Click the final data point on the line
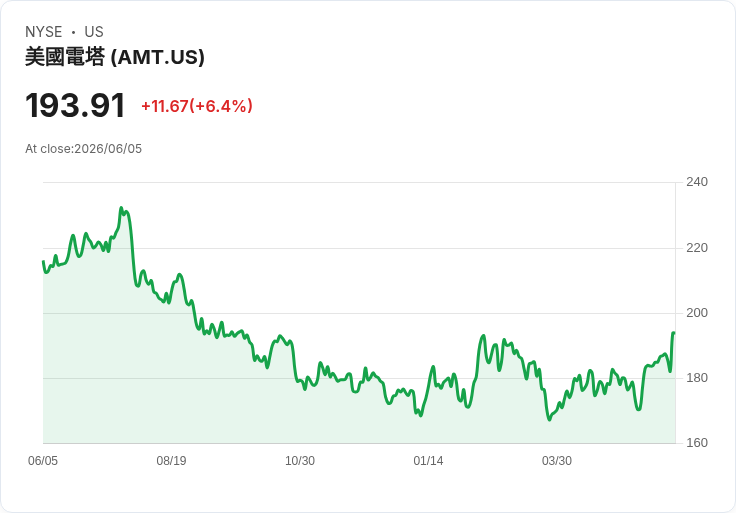 pyautogui.click(x=674, y=333)
